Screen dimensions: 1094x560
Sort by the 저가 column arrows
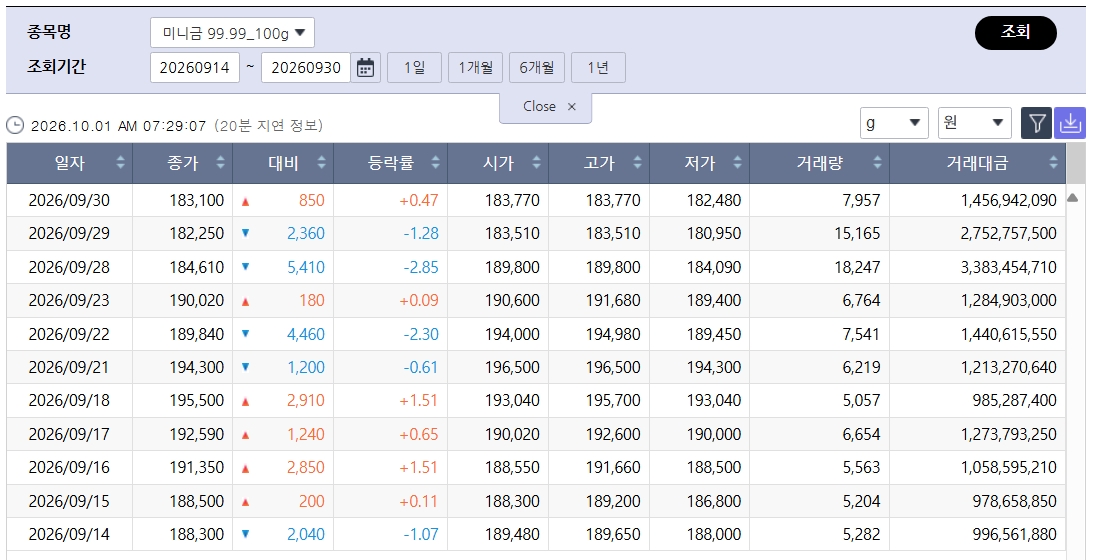737,162
